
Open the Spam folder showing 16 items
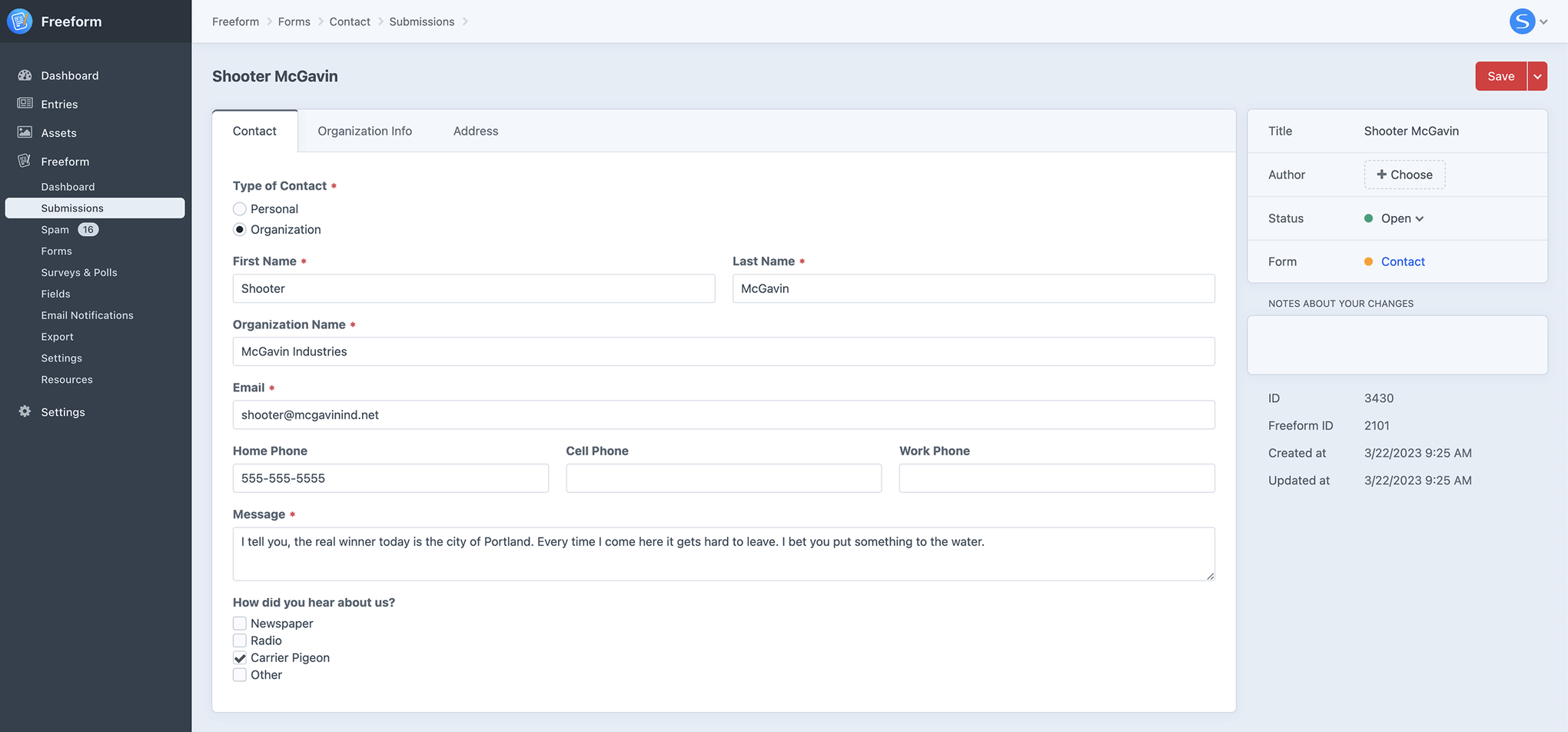55,229
